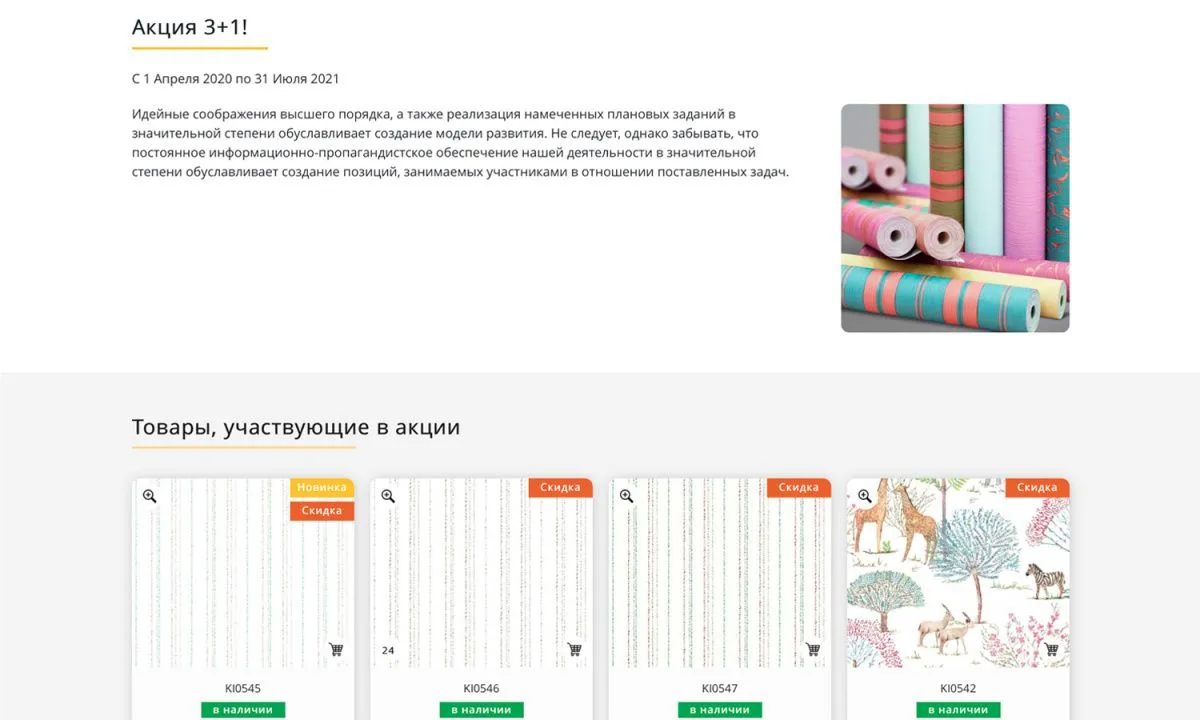Viewport: 1200px width, 720px height.
Task: Open product title KI0547
Action: [719, 688]
